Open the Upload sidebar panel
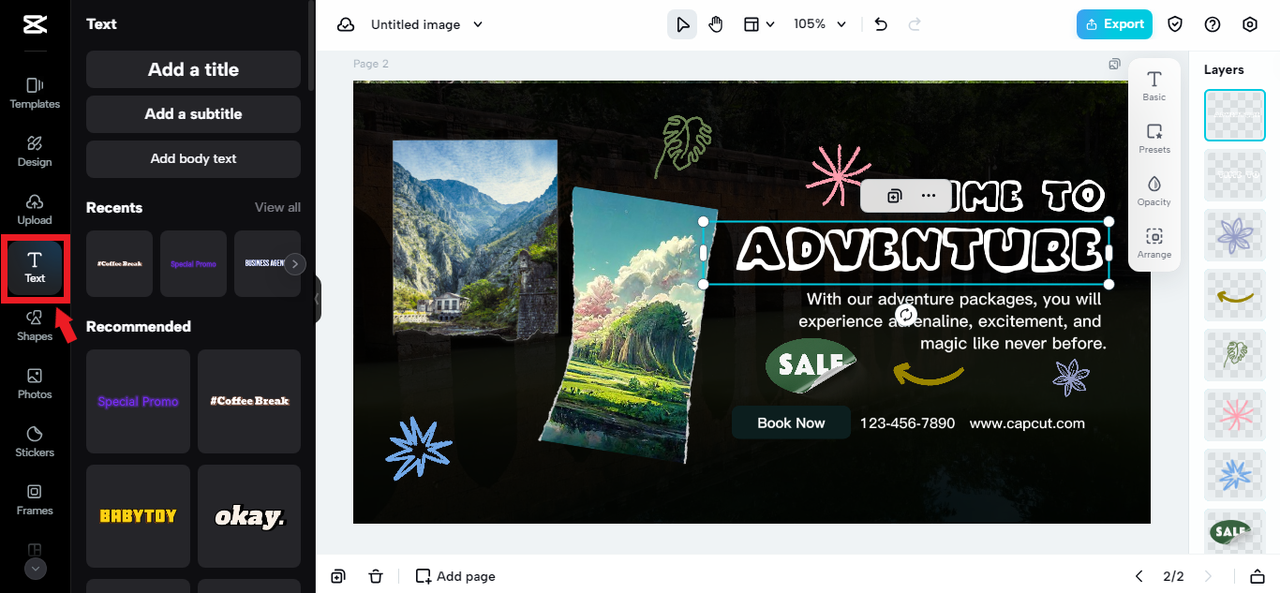 pos(34,209)
